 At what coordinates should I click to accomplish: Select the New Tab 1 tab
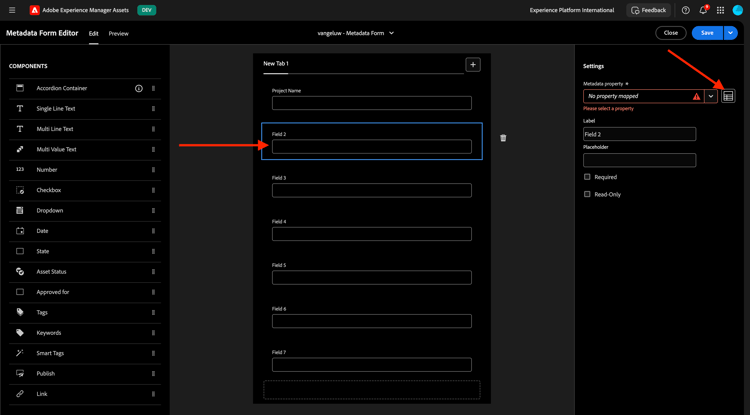pyautogui.click(x=276, y=63)
